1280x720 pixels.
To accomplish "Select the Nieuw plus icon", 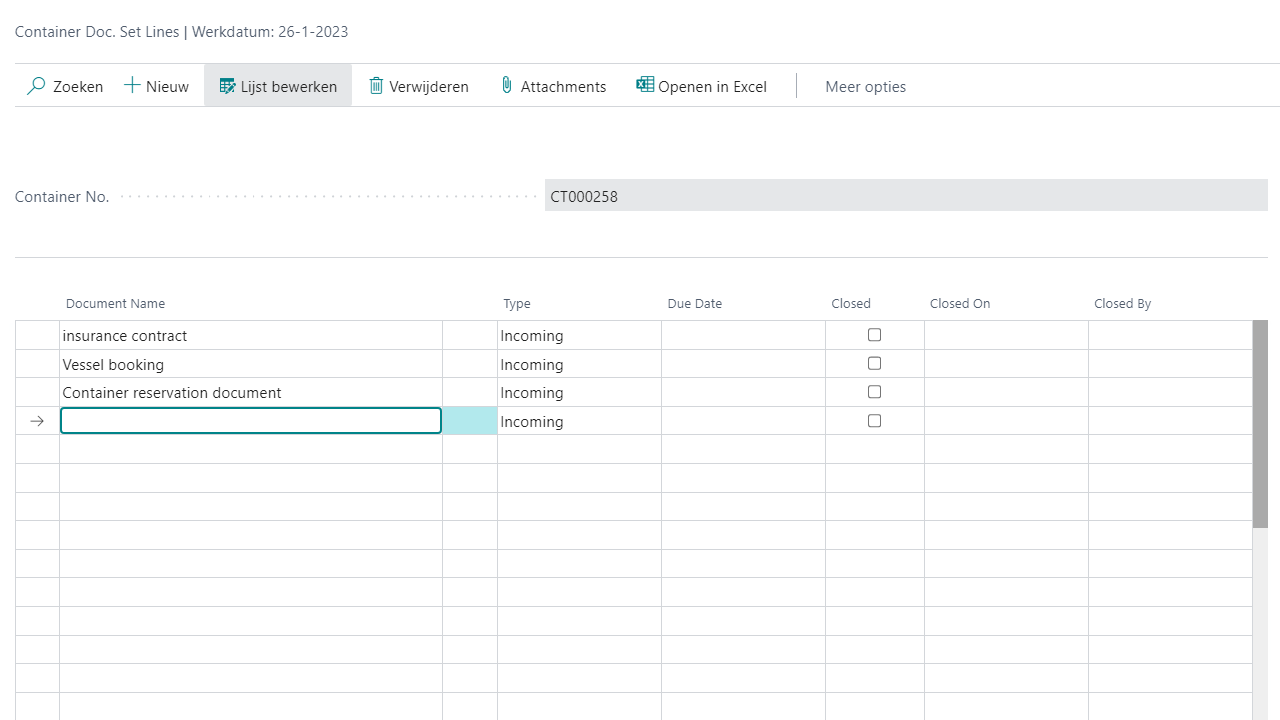I will click(129, 85).
